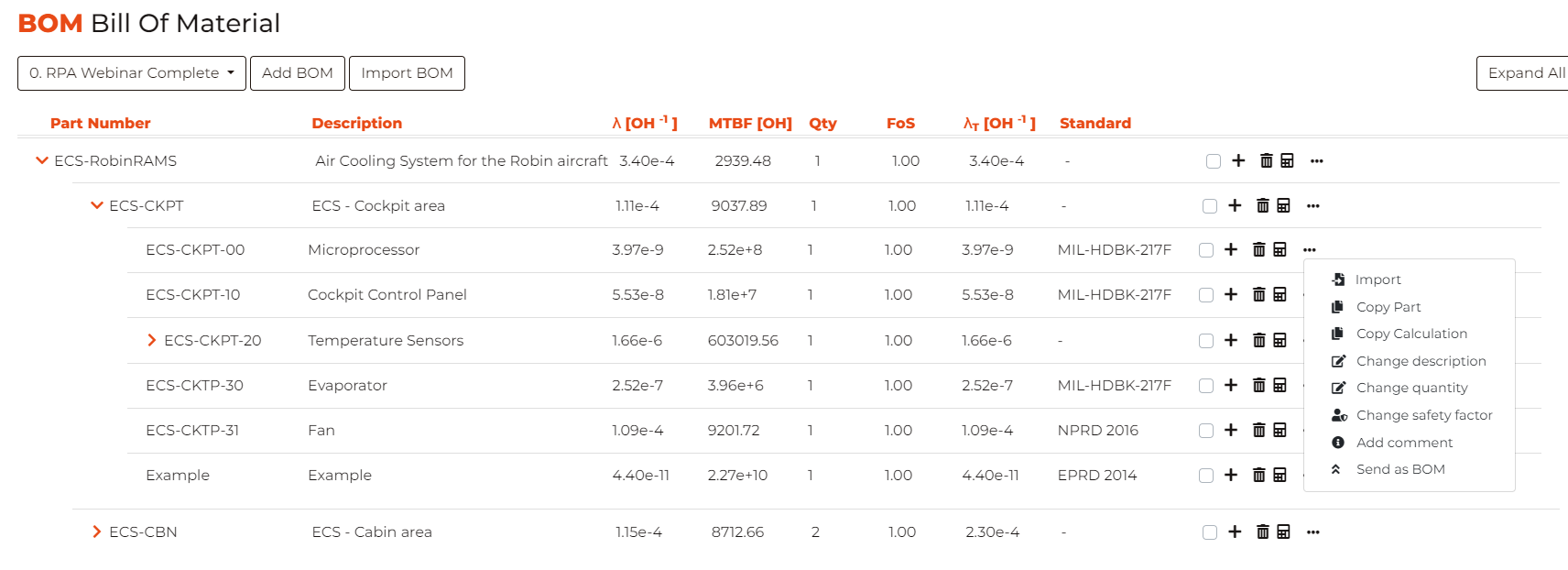Screen dimensions: 1568x570
Task: Click plus icon in Temperature Sensors row
Action: coord(1231,341)
